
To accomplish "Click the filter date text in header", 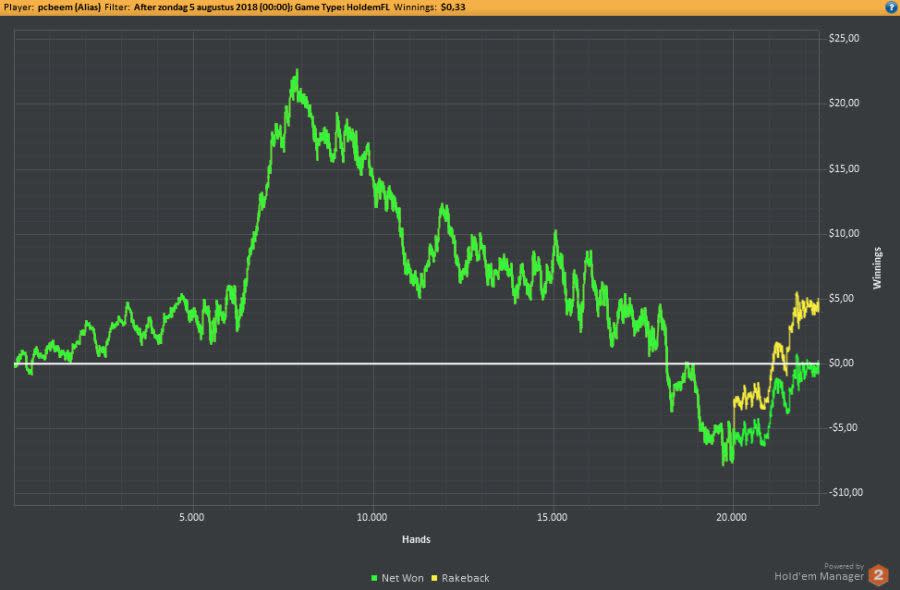I will coord(211,7).
